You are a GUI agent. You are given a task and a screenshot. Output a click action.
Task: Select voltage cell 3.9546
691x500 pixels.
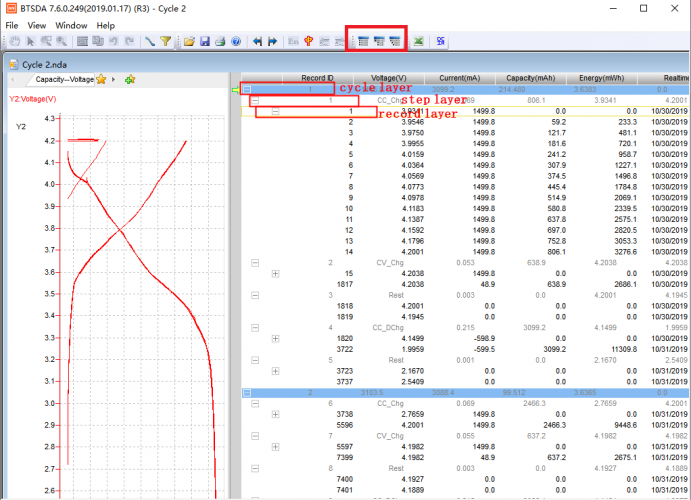point(412,122)
